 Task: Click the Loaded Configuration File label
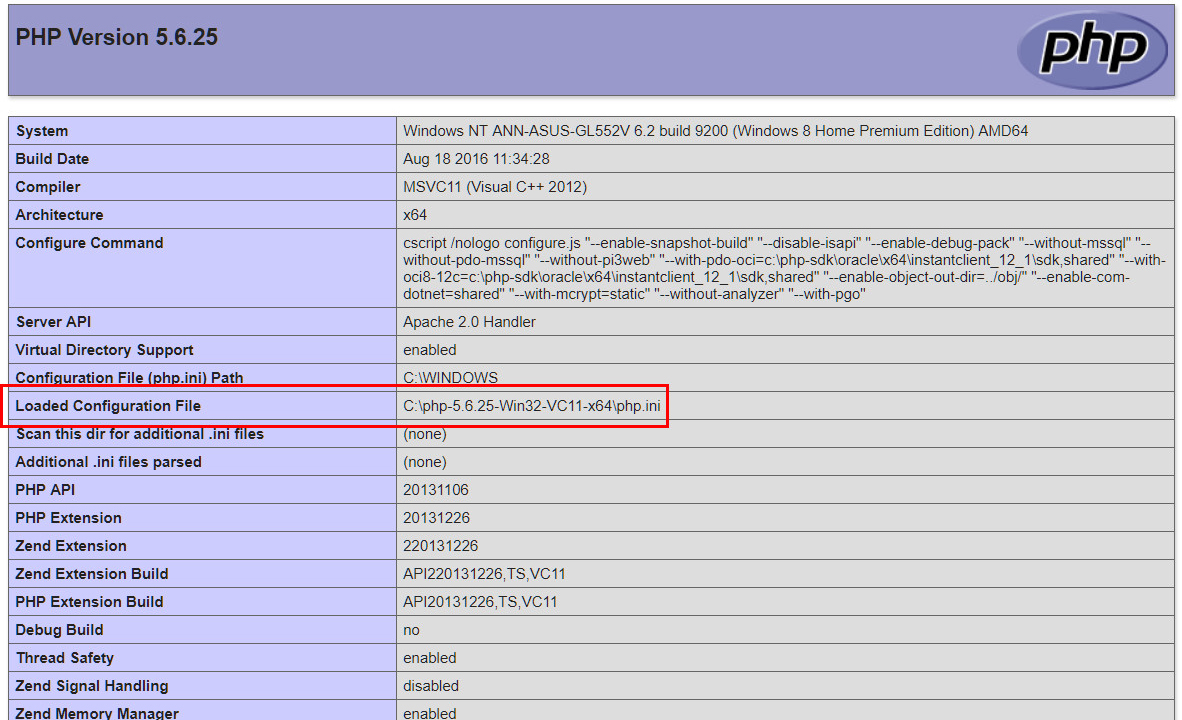pos(108,406)
